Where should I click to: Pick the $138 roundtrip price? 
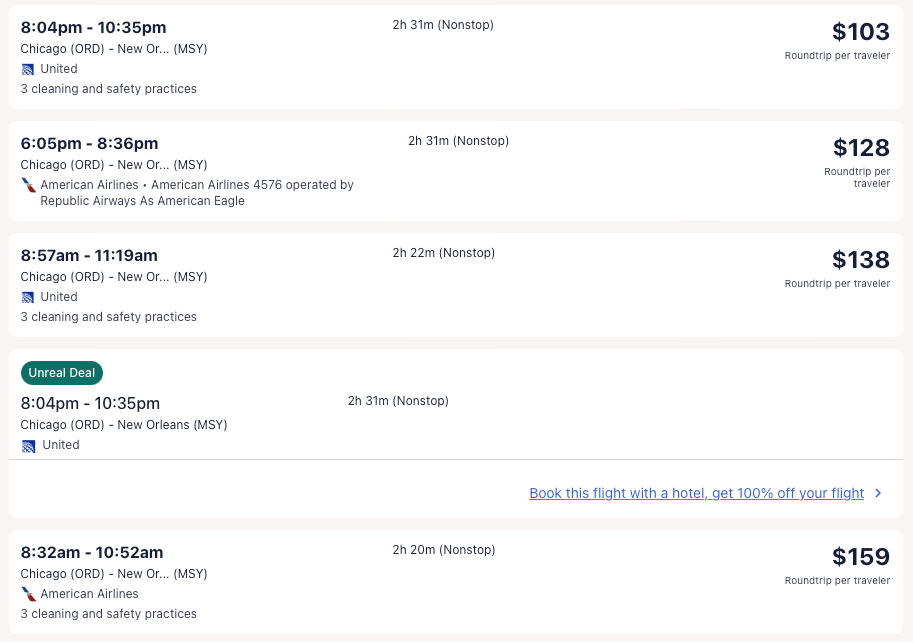click(x=860, y=260)
